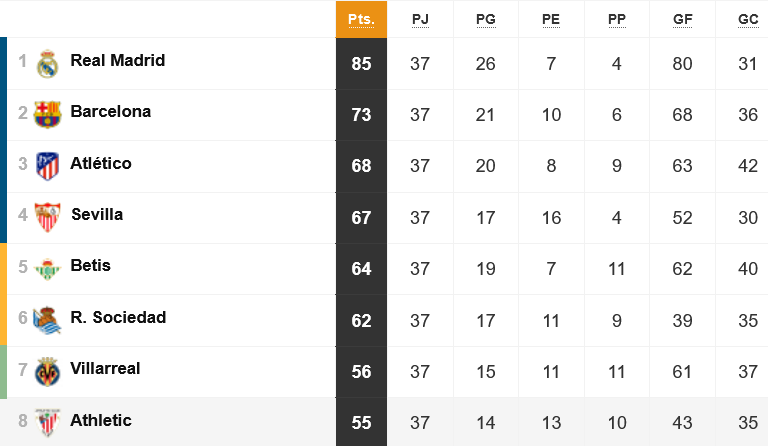This screenshot has height=446, width=768.
Task: Open the Barcelona team name link
Action: pos(111,111)
